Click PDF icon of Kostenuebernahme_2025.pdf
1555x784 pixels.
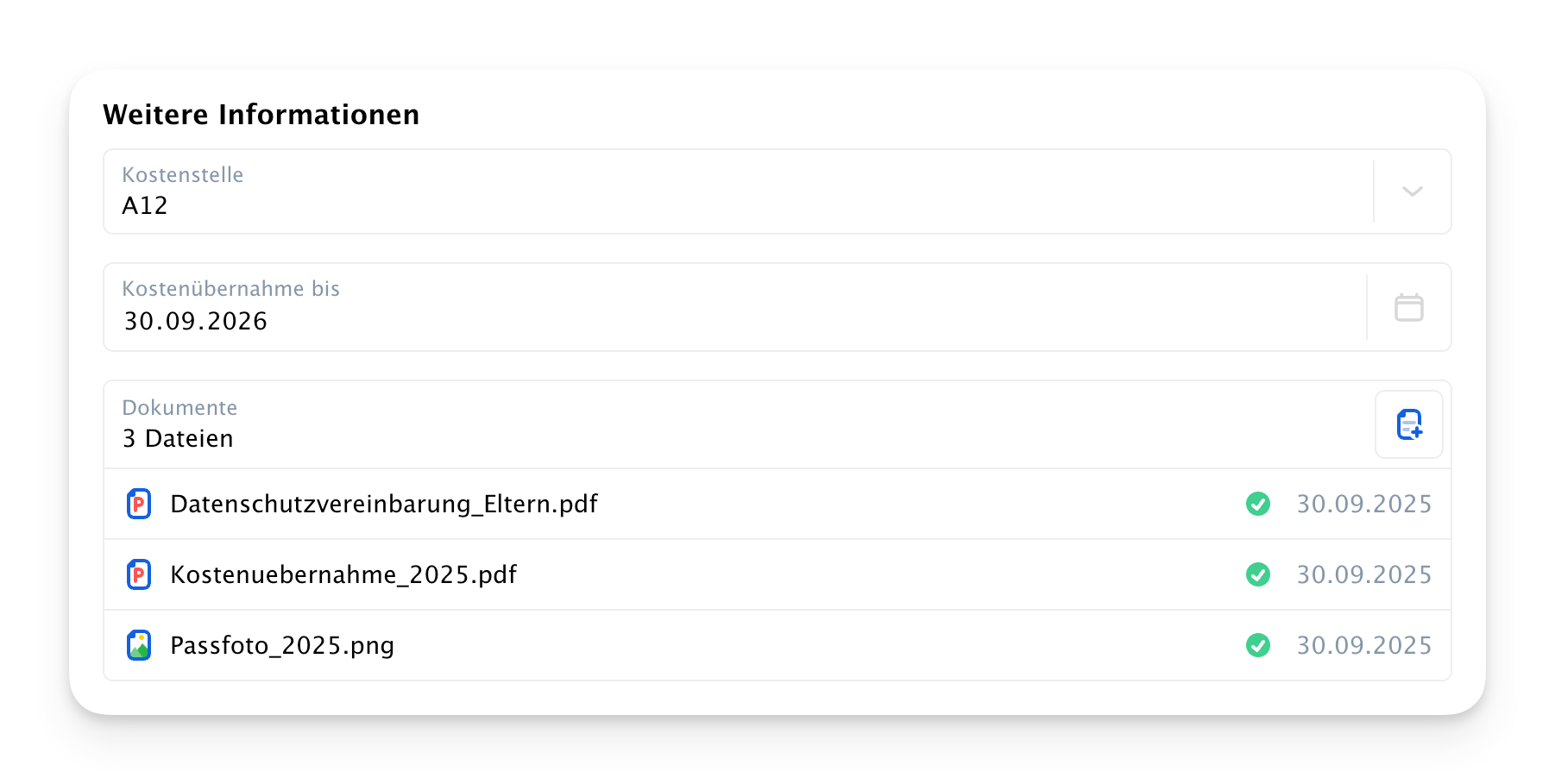tap(139, 574)
